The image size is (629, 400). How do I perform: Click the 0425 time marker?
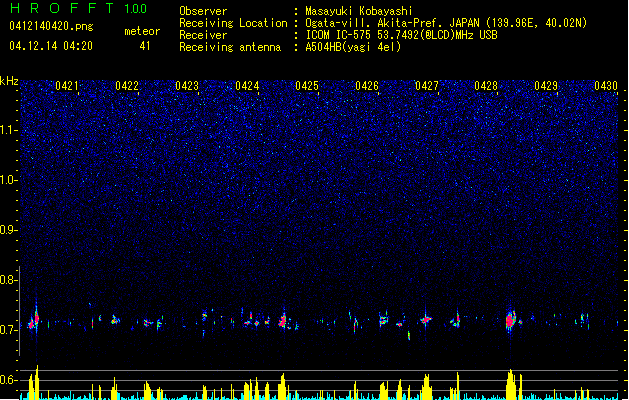click(307, 86)
